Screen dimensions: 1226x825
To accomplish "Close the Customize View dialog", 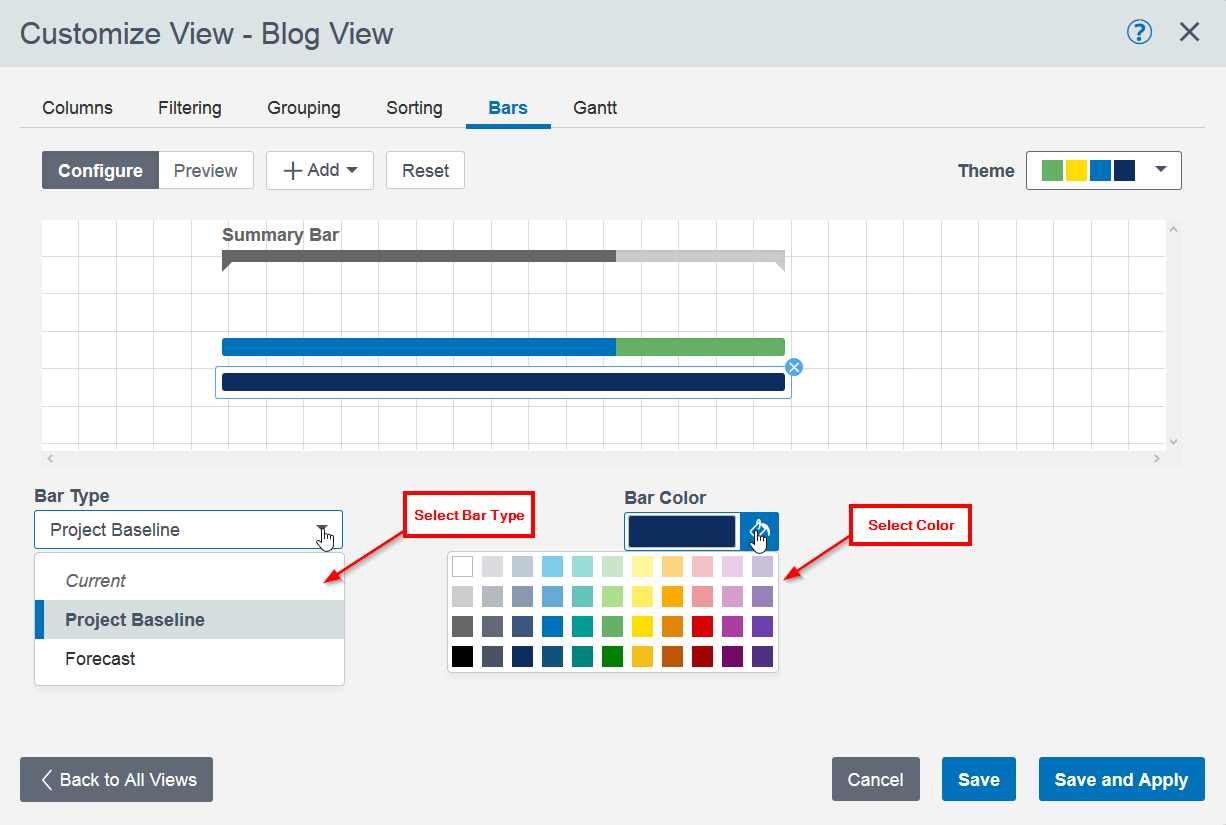I will coord(1189,32).
